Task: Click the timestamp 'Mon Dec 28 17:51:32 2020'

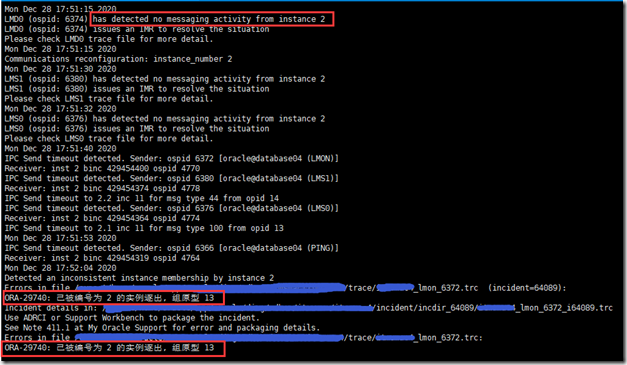Action: point(60,109)
